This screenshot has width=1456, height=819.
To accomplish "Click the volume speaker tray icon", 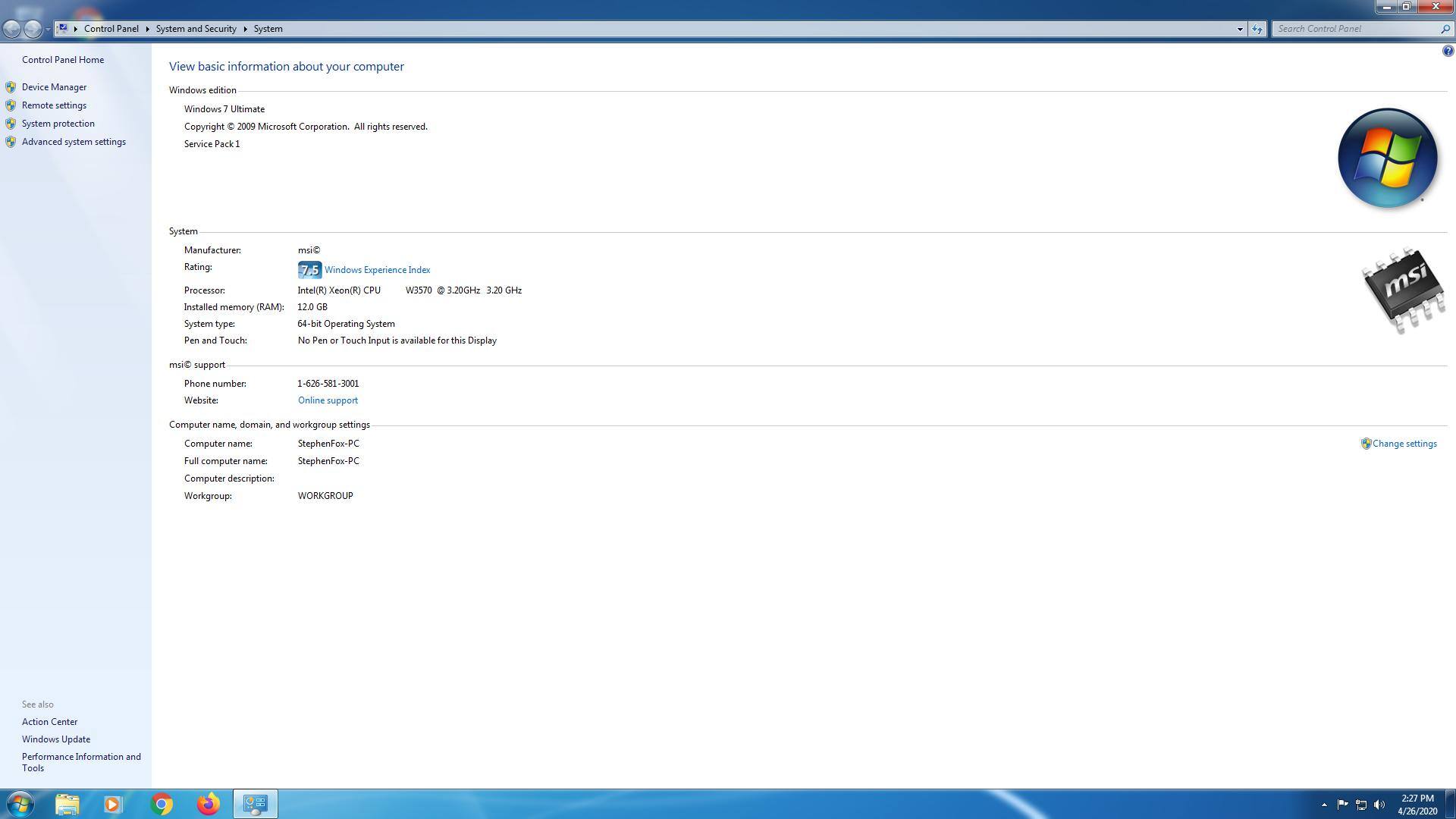I will point(1379,805).
